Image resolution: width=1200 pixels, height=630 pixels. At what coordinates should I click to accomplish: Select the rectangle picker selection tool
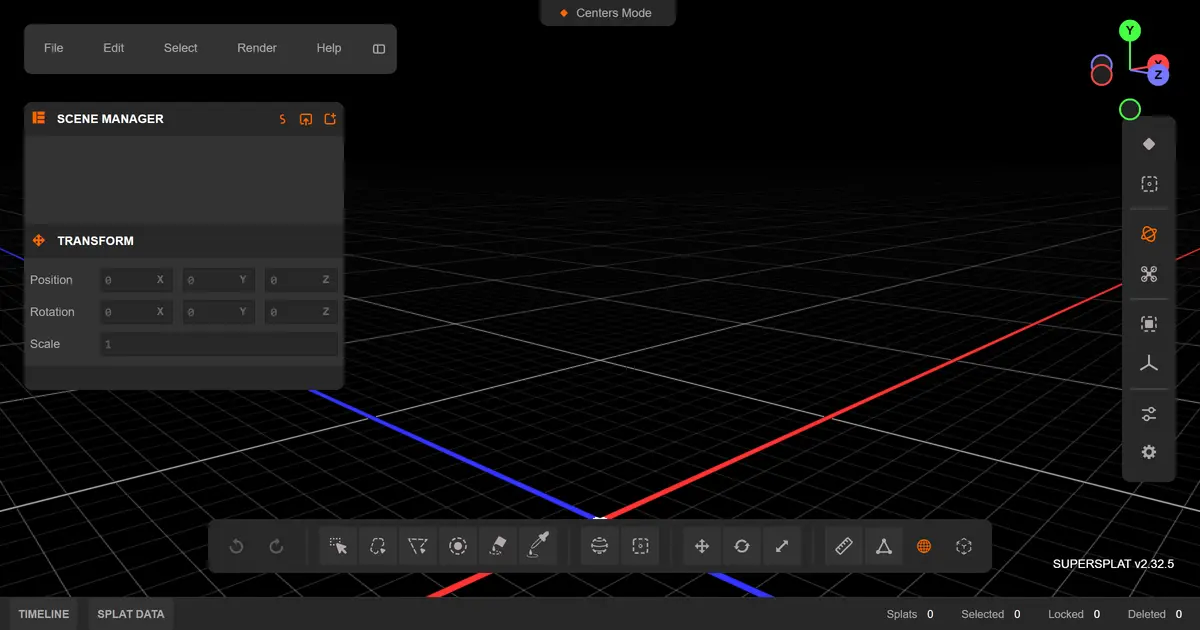point(339,546)
